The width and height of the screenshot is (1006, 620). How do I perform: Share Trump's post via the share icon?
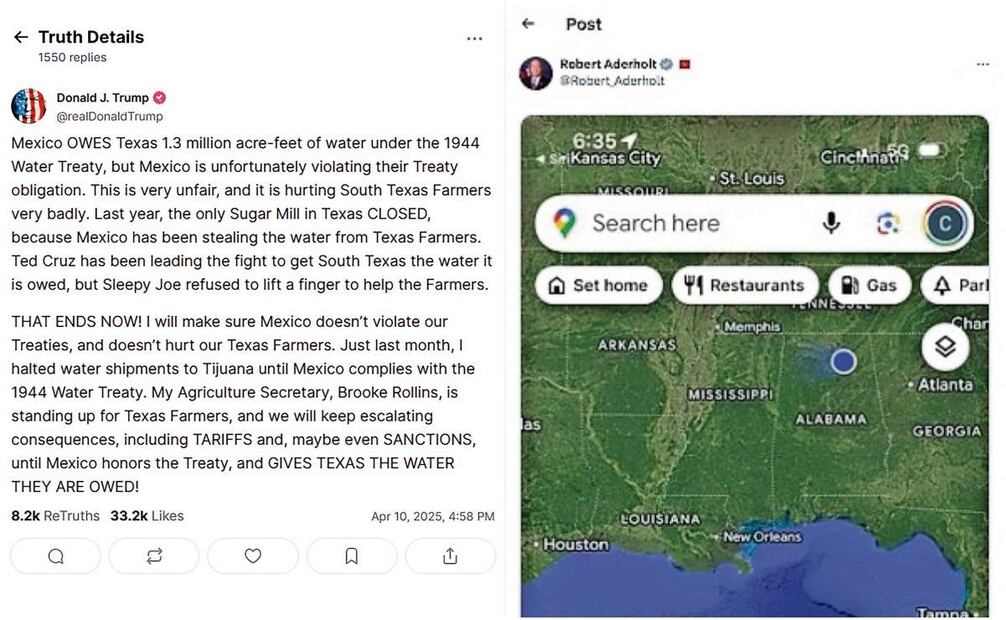coord(450,556)
